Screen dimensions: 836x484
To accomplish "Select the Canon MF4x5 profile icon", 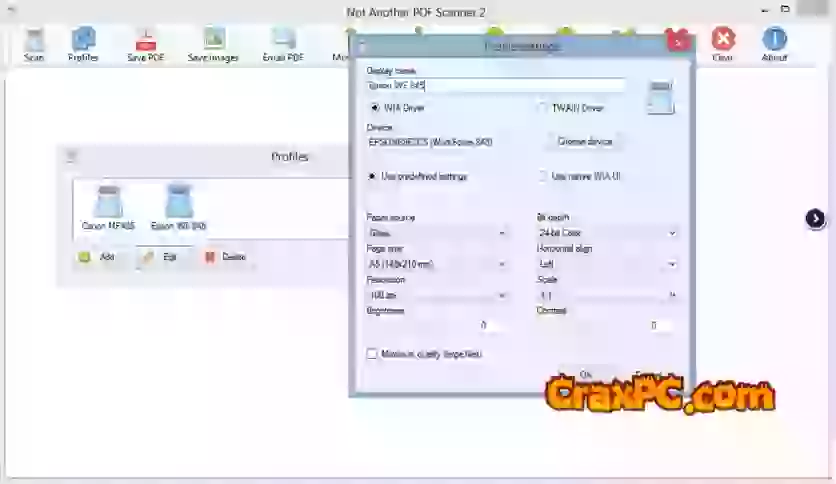I will pos(108,207).
